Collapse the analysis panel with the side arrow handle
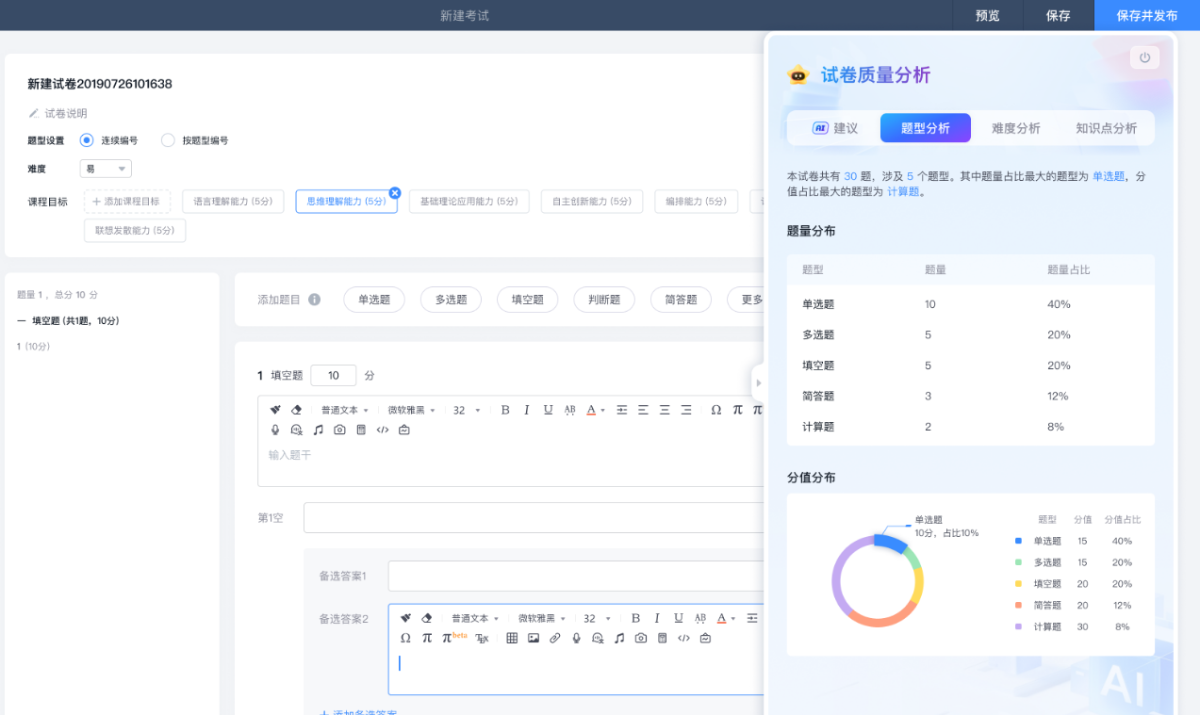This screenshot has height=715, width=1200. 758,383
